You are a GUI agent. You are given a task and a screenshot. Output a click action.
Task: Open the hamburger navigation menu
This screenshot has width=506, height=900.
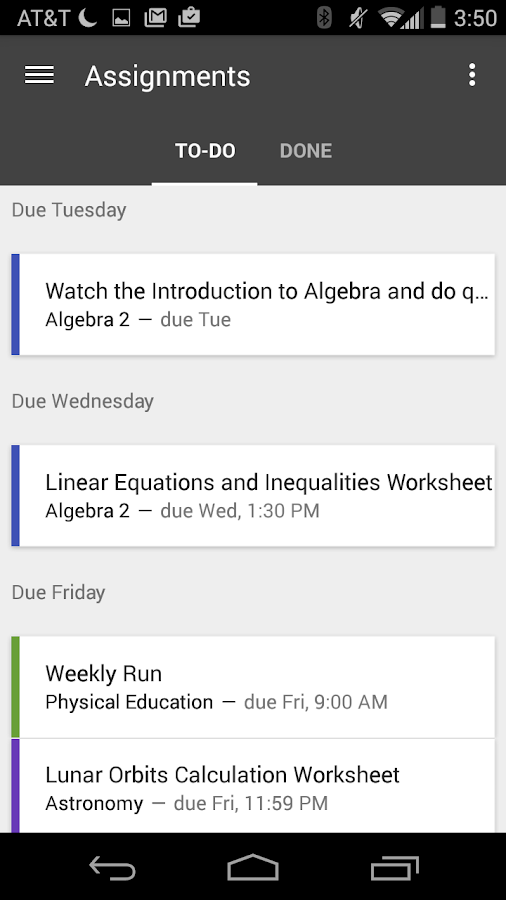(x=39, y=75)
